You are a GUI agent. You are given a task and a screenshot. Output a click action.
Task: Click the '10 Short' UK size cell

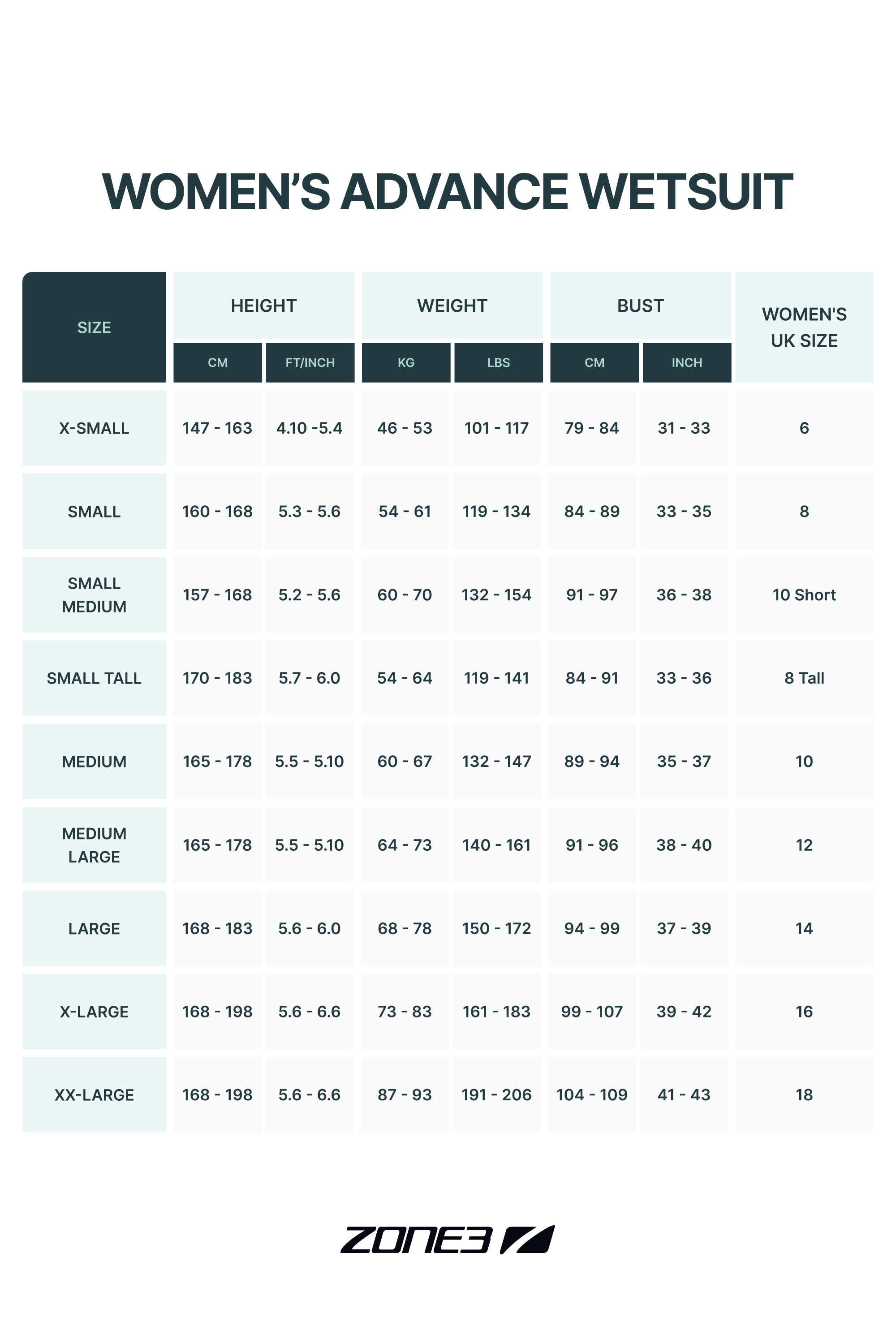click(804, 595)
